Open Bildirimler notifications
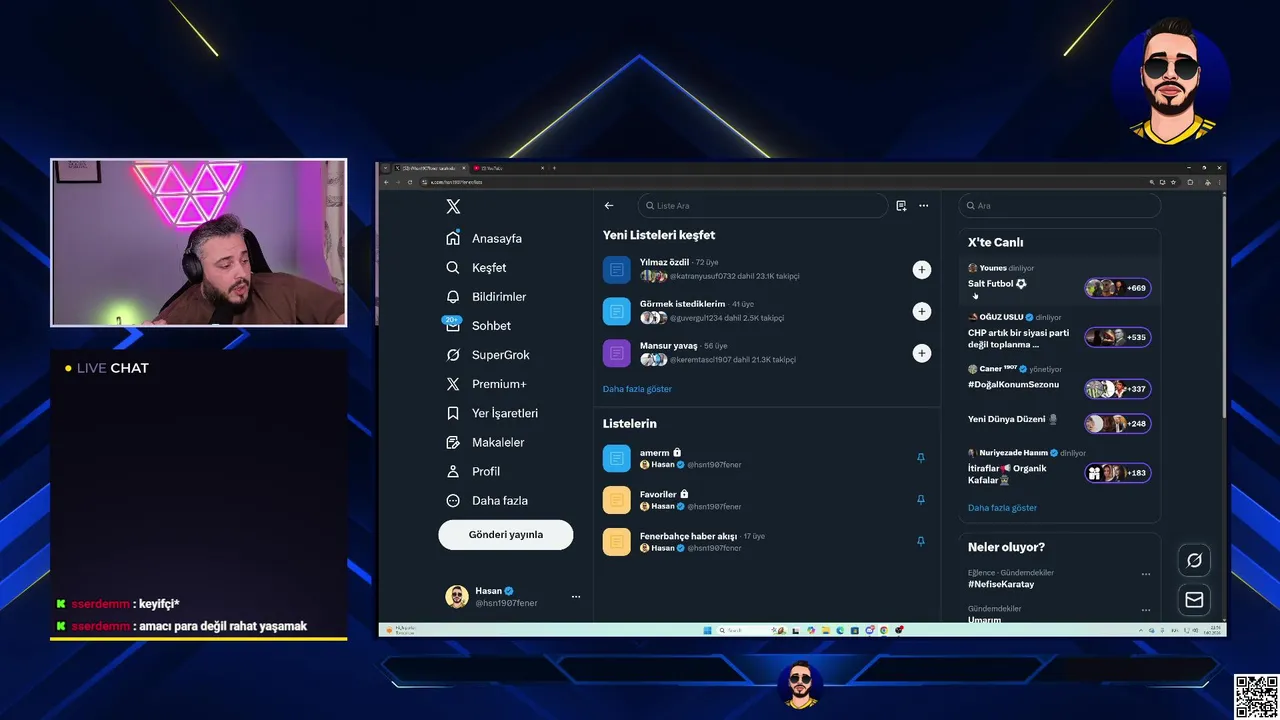Image resolution: width=1280 pixels, height=720 pixels. click(486, 297)
